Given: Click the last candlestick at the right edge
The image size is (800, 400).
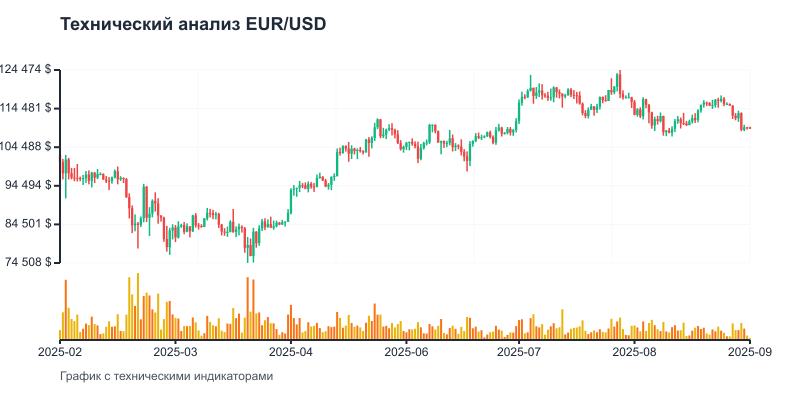Looking at the screenshot, I should pos(749,128).
